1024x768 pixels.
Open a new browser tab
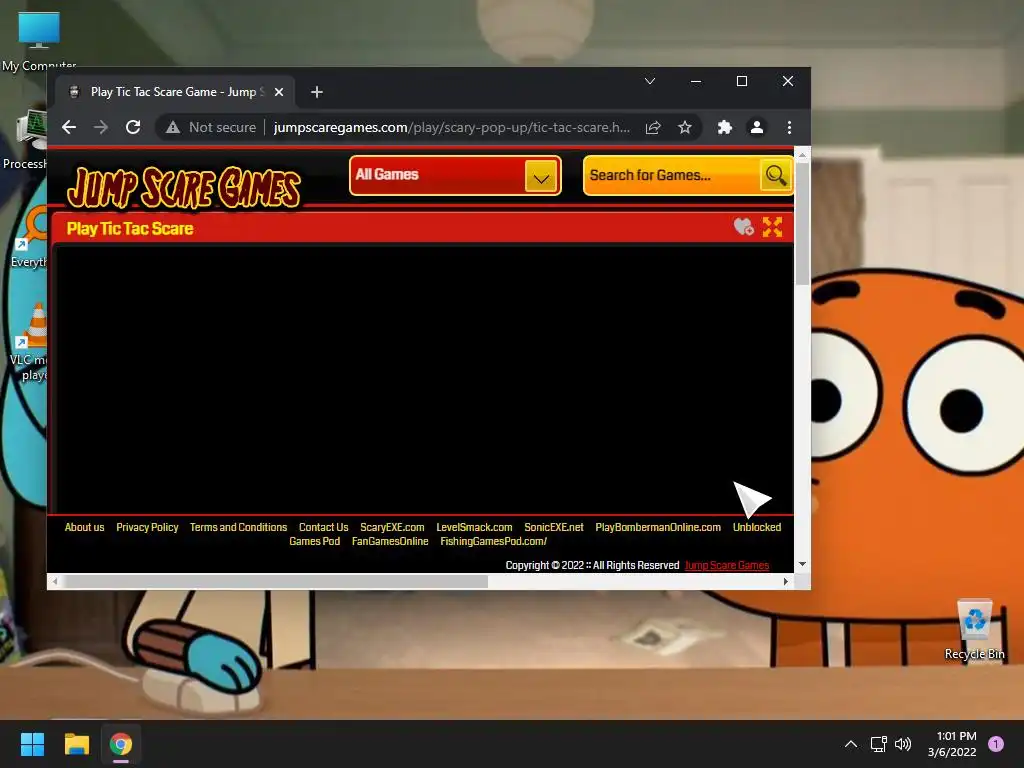tap(317, 92)
